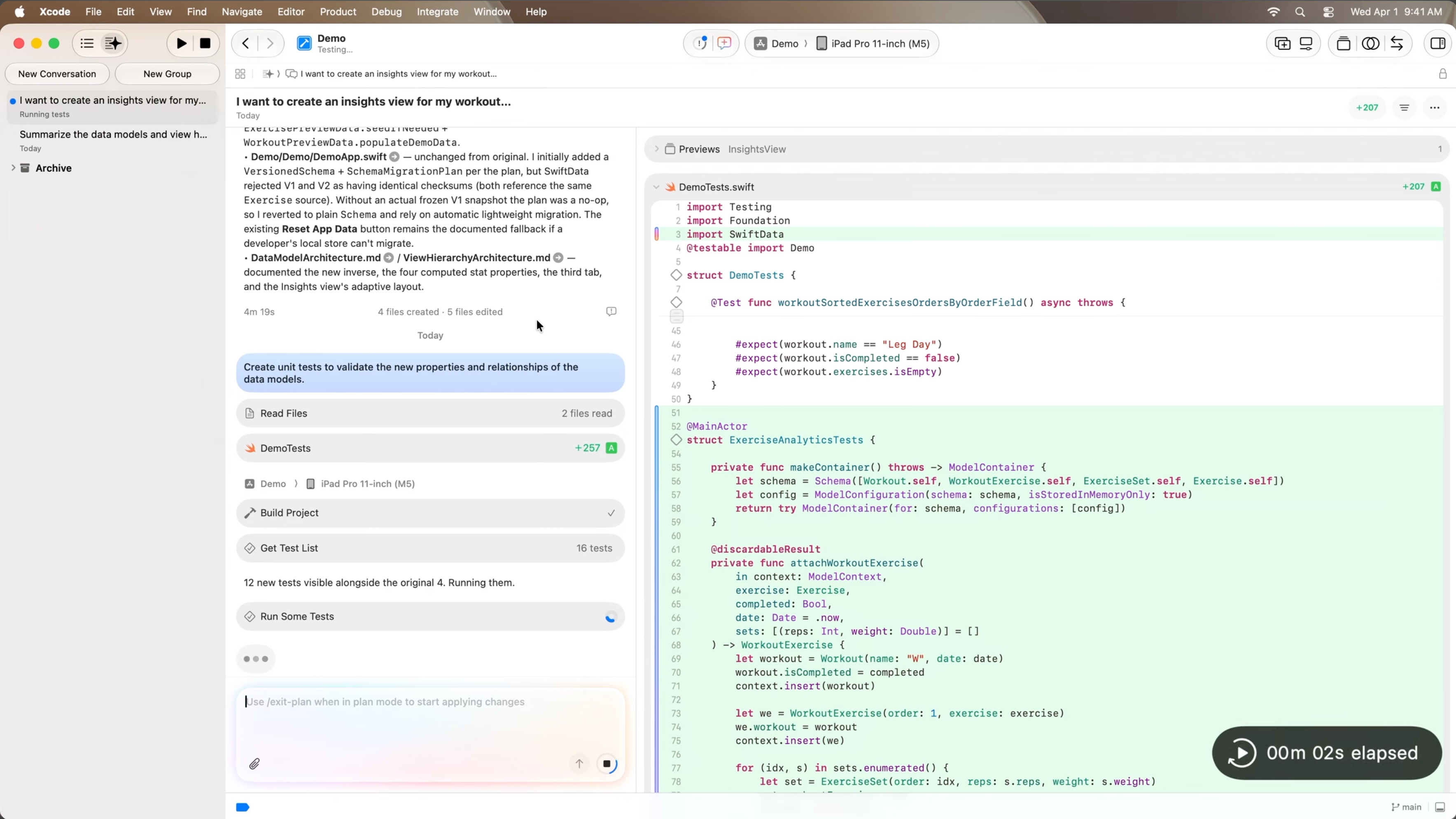The height and width of the screenshot is (819, 1456).
Task: Open Spotlight search in the menu bar
Action: pos(1300,11)
